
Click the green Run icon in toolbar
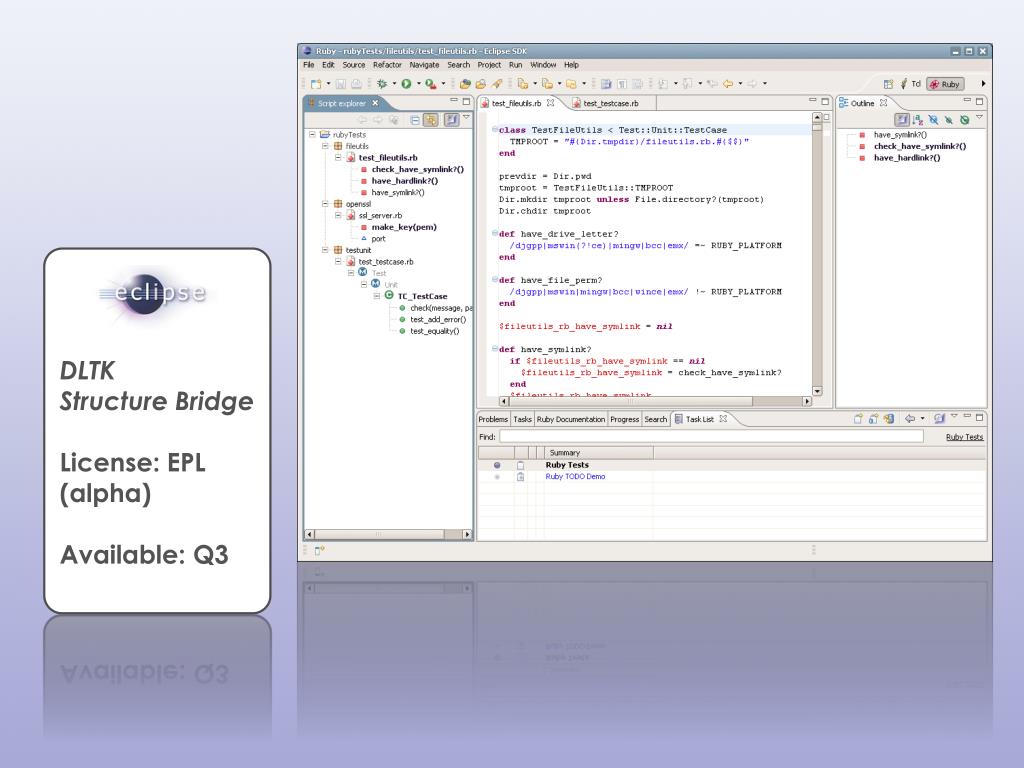click(406, 84)
